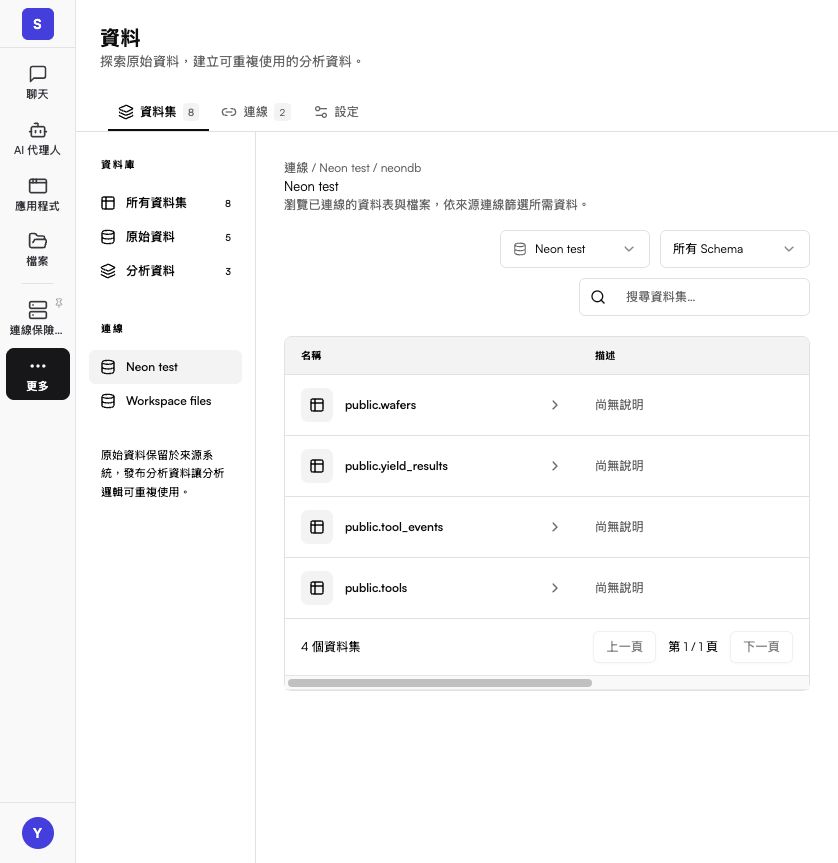The height and width of the screenshot is (863, 838).
Task: Open the 所有 Schema dropdown
Action: coord(735,249)
